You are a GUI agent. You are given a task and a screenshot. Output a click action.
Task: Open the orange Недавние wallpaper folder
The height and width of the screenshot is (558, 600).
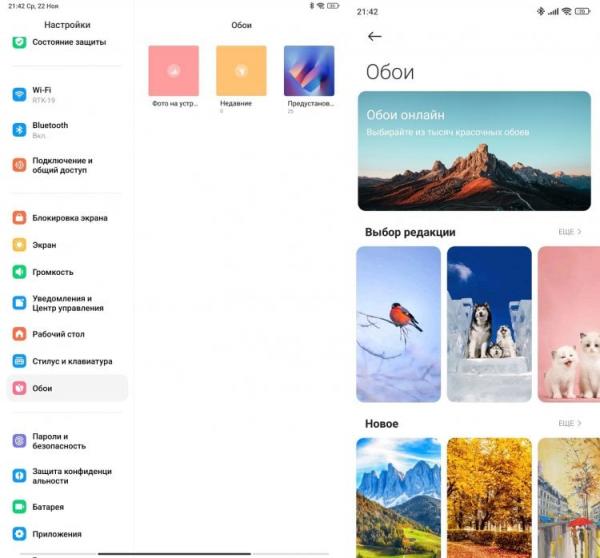(241, 71)
